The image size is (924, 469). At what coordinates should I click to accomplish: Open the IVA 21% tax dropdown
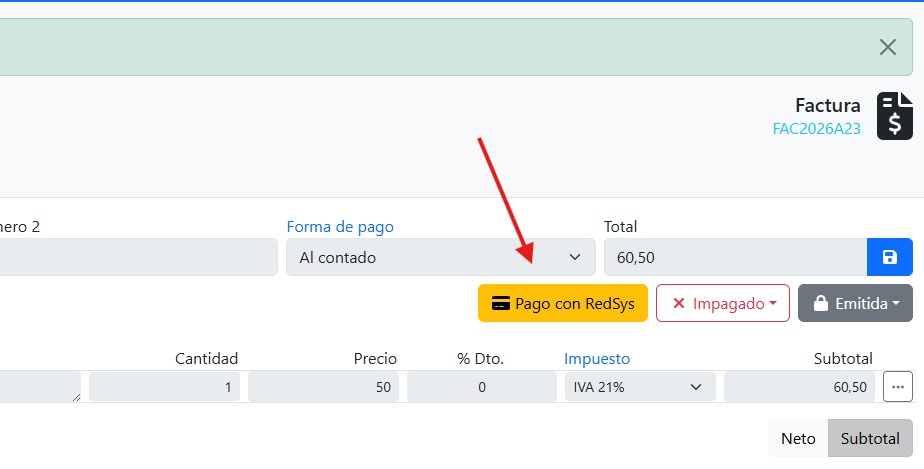(x=640, y=387)
